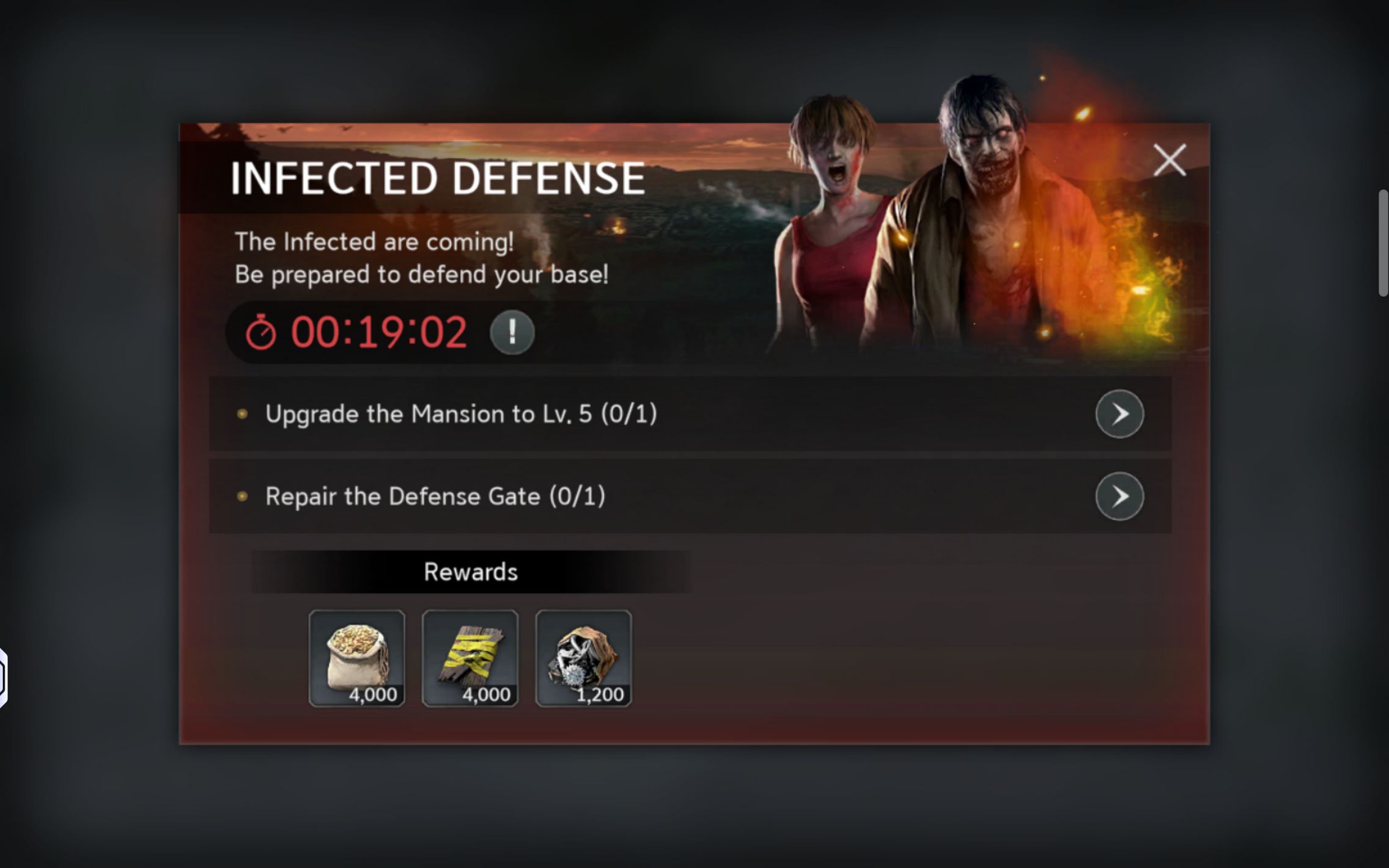This screenshot has height=868, width=1389.
Task: Click the Infected are coming description text
Action: pyautogui.click(x=422, y=258)
